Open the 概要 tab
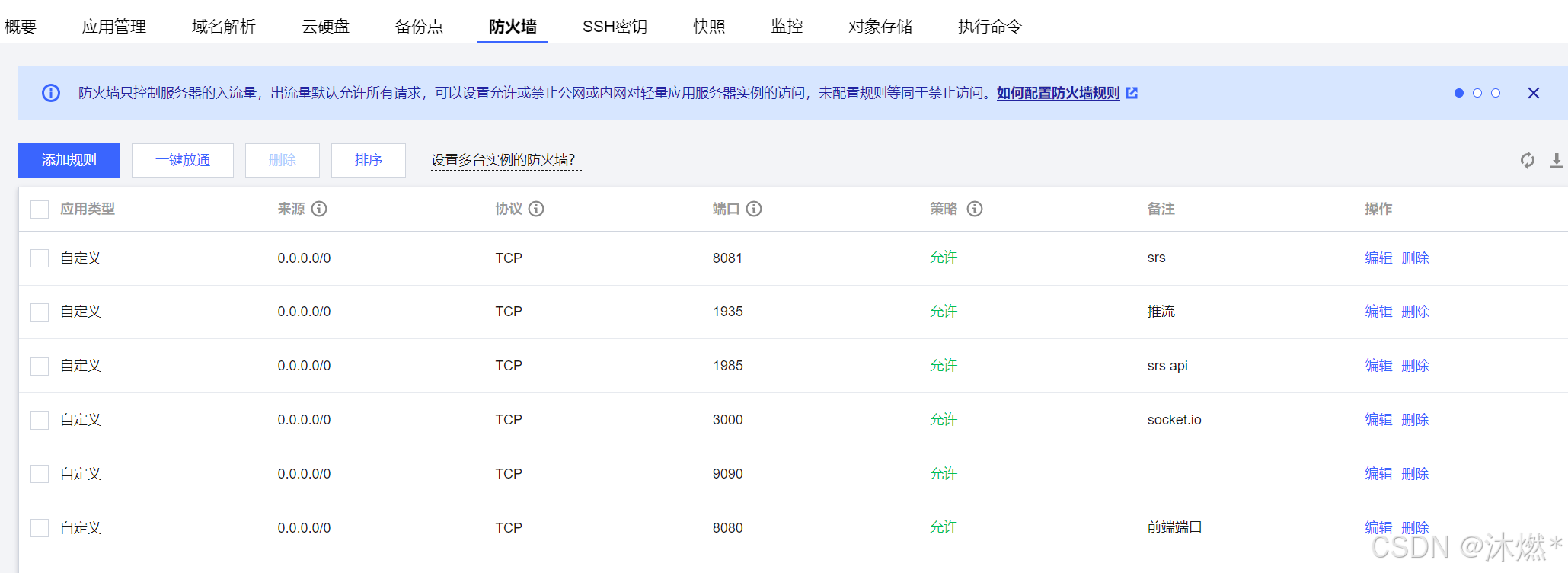This screenshot has width=1568, height=573. pos(21,27)
